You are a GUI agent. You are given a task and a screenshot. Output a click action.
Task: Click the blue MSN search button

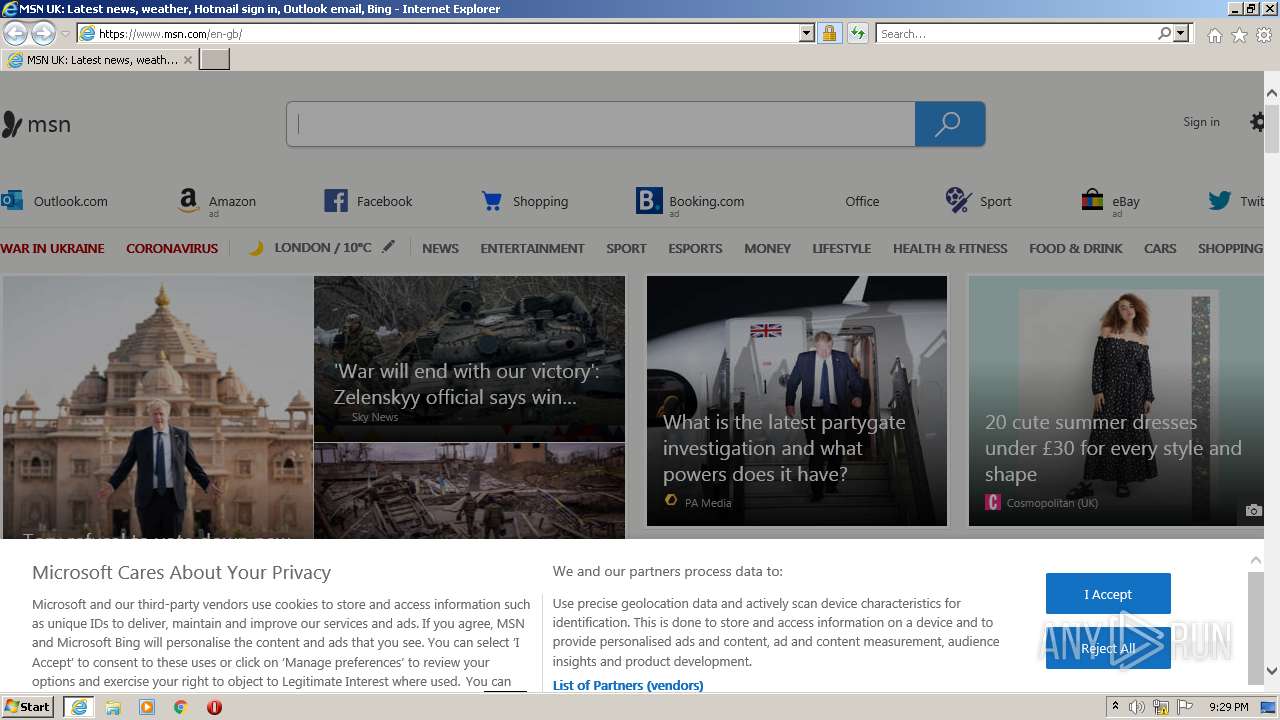pos(950,124)
